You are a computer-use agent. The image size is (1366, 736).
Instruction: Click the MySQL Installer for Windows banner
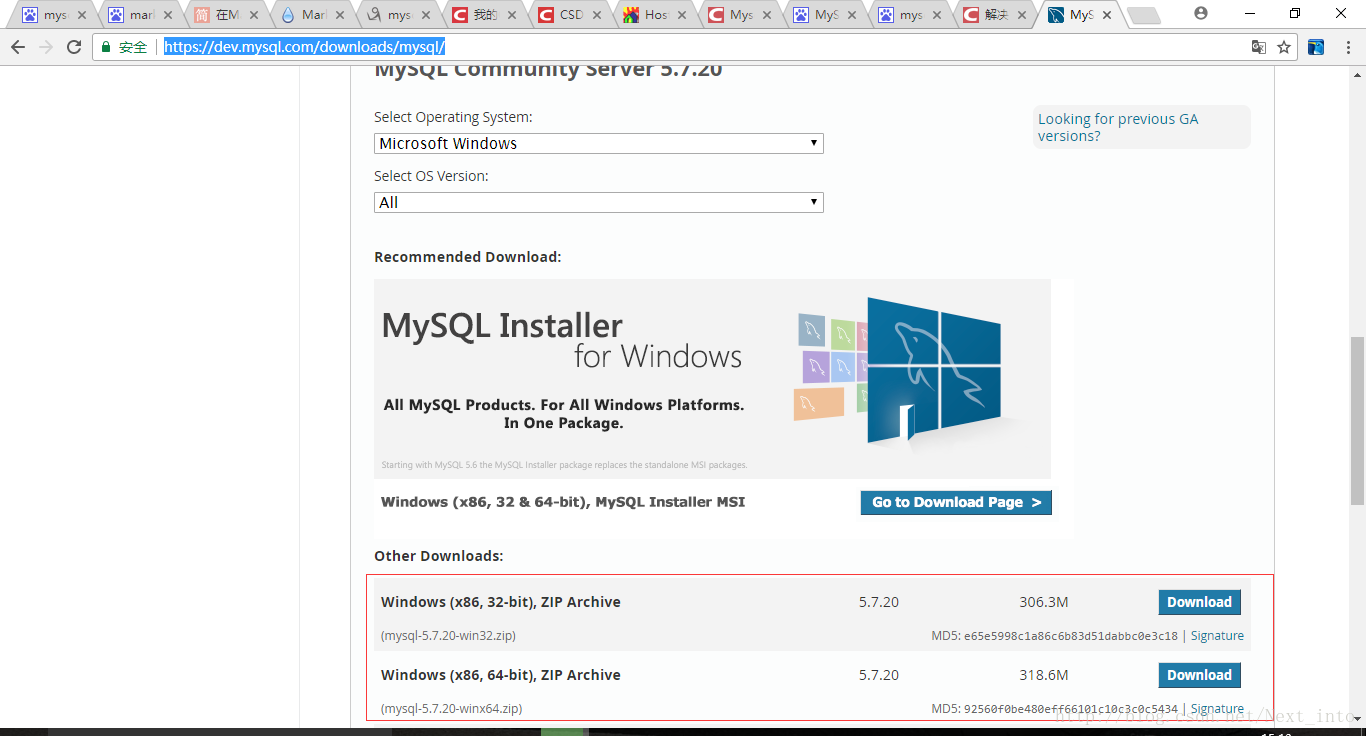[x=712, y=378]
